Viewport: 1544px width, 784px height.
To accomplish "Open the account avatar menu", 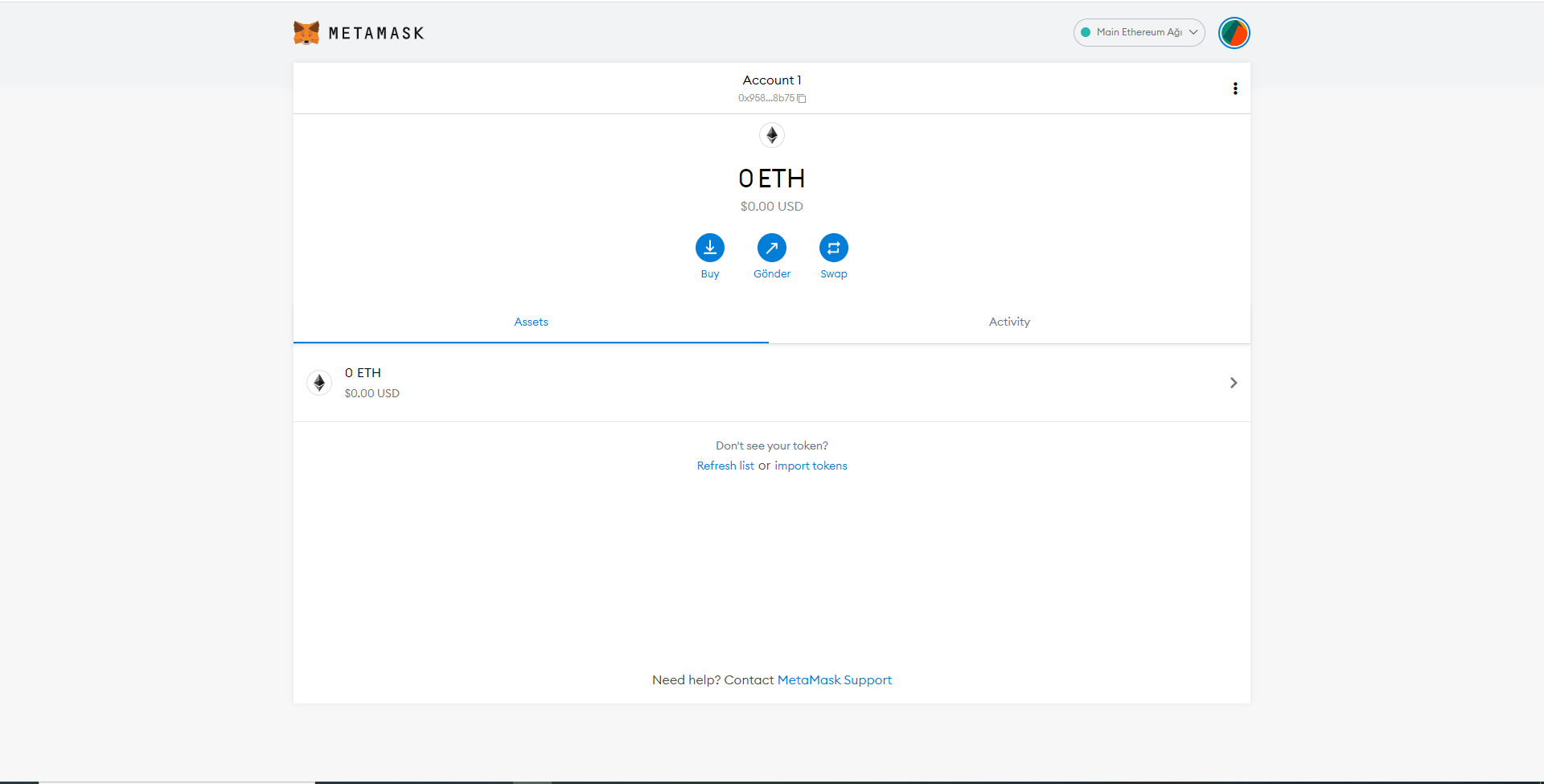I will 1234,33.
